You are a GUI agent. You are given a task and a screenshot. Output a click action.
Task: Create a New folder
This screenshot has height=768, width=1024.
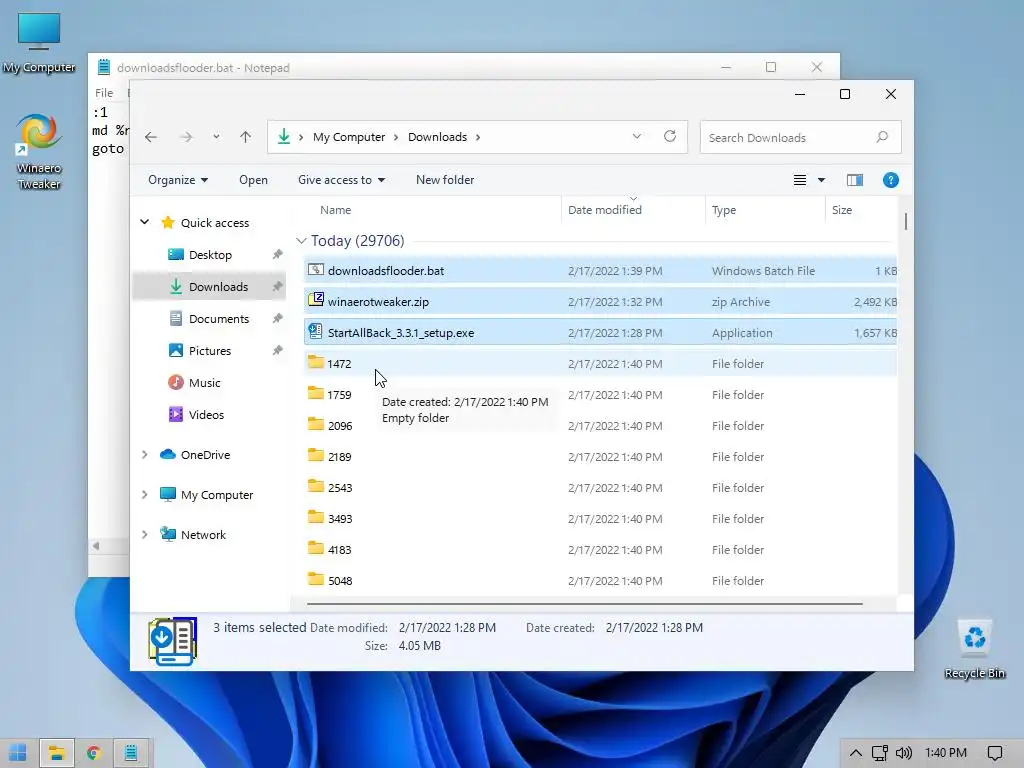(445, 180)
